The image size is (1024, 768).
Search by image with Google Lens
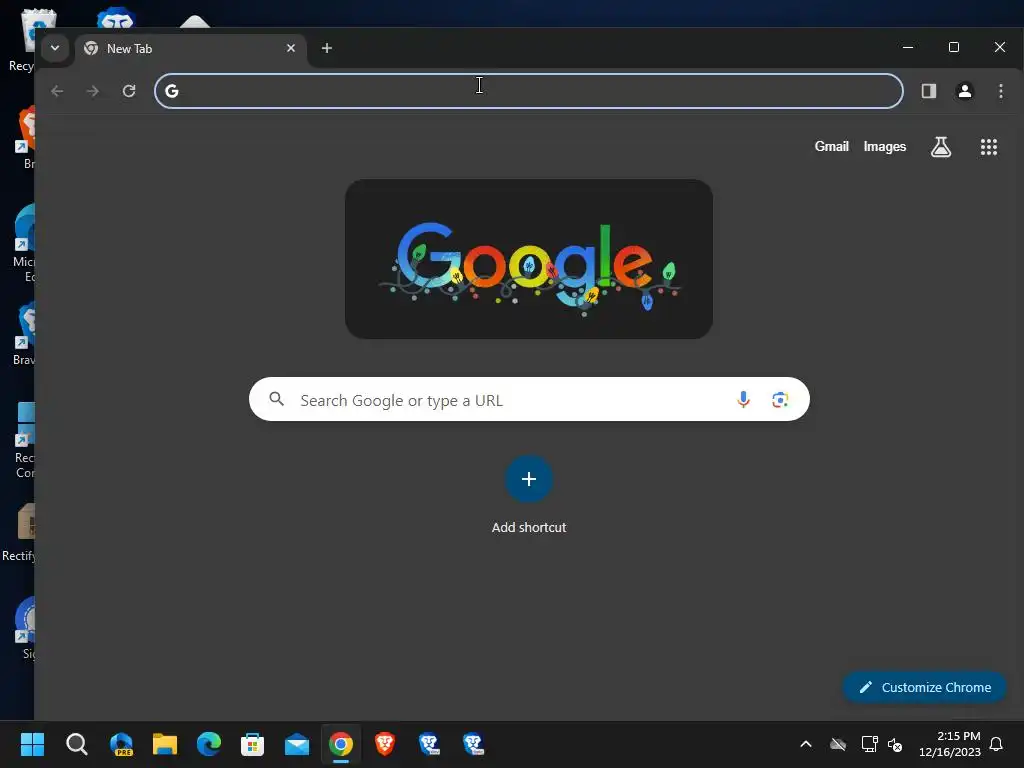coord(780,399)
